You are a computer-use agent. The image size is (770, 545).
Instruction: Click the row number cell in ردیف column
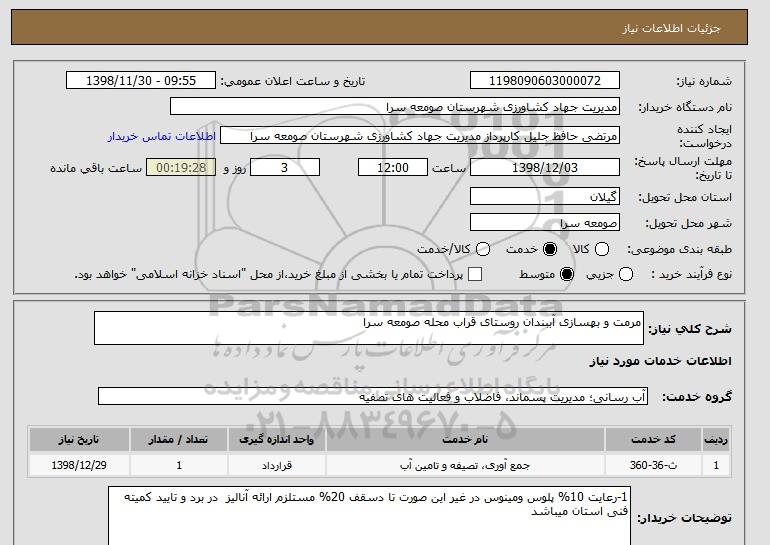(x=716, y=465)
